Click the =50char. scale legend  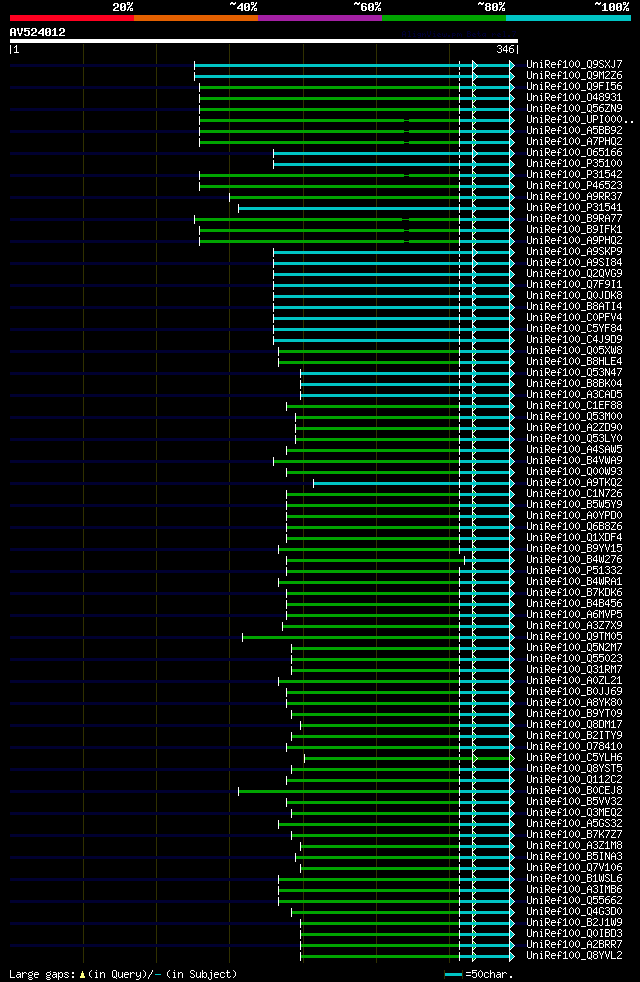click(479, 974)
